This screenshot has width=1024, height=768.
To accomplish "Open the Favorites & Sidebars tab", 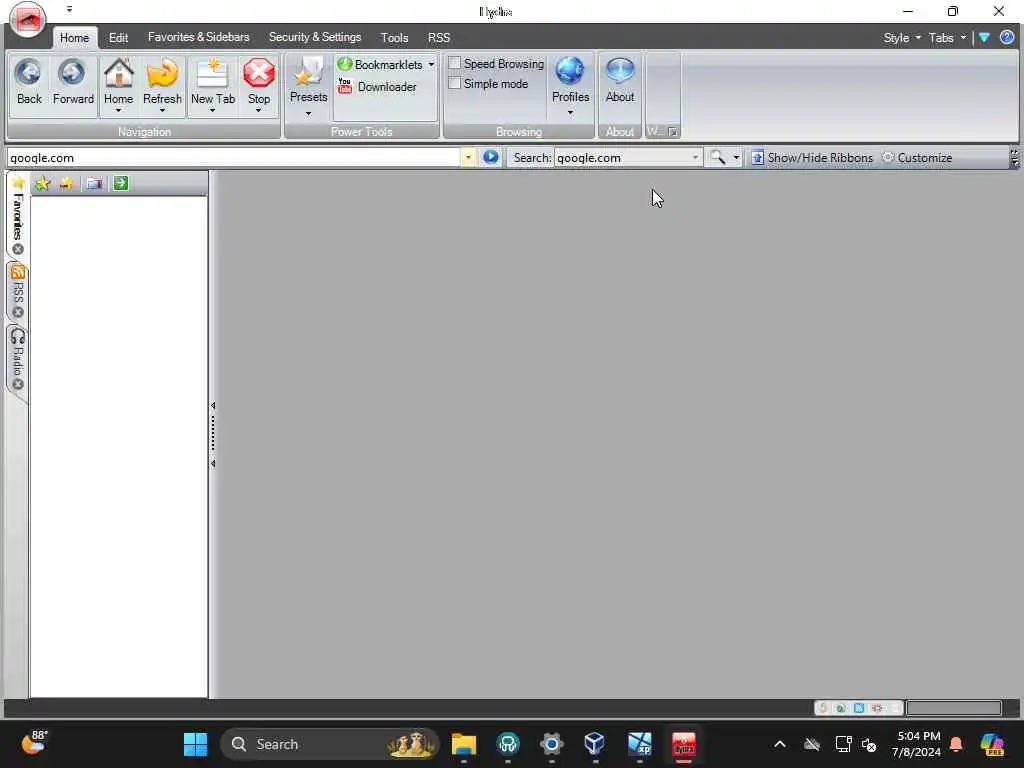I will [199, 37].
